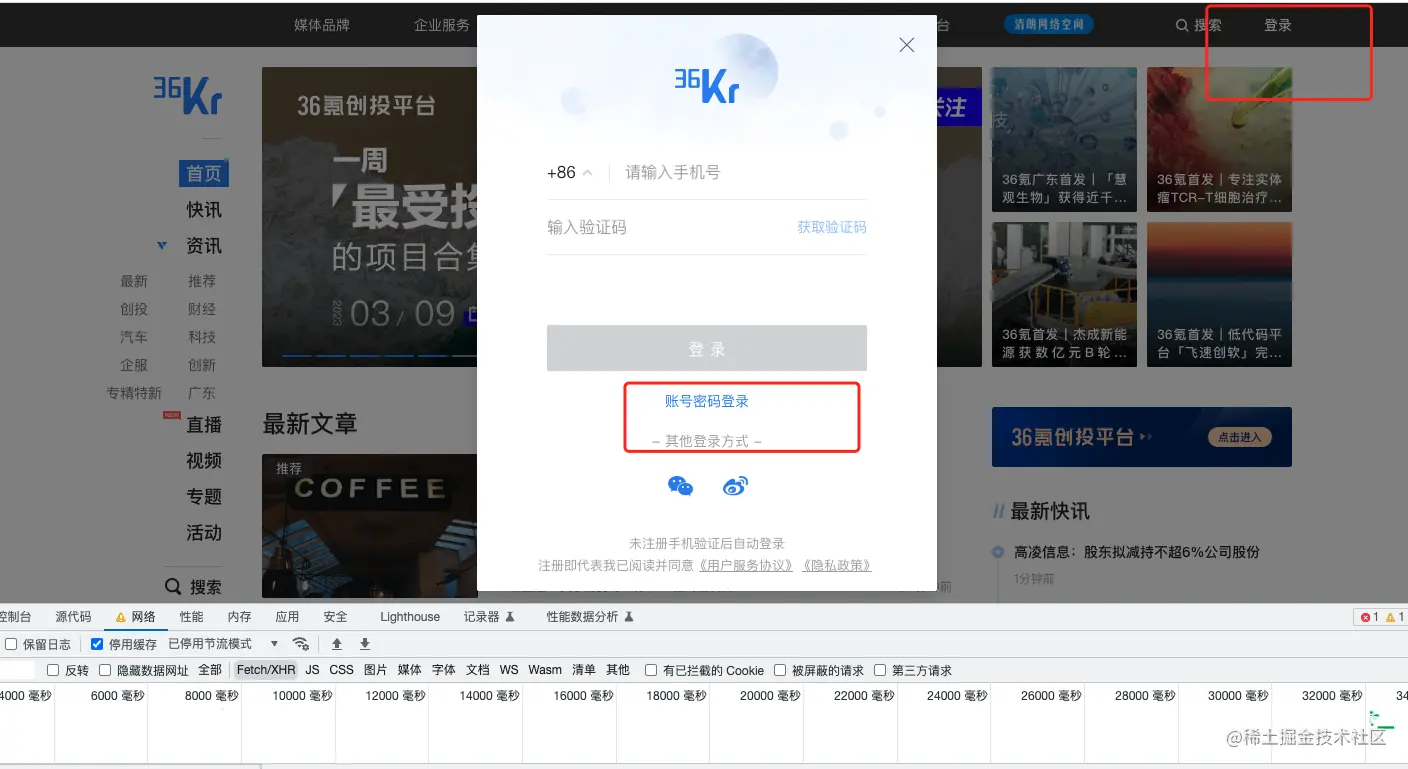Collapse the 资讯 section triangle in the sidebar
The image size is (1408, 769).
(162, 245)
